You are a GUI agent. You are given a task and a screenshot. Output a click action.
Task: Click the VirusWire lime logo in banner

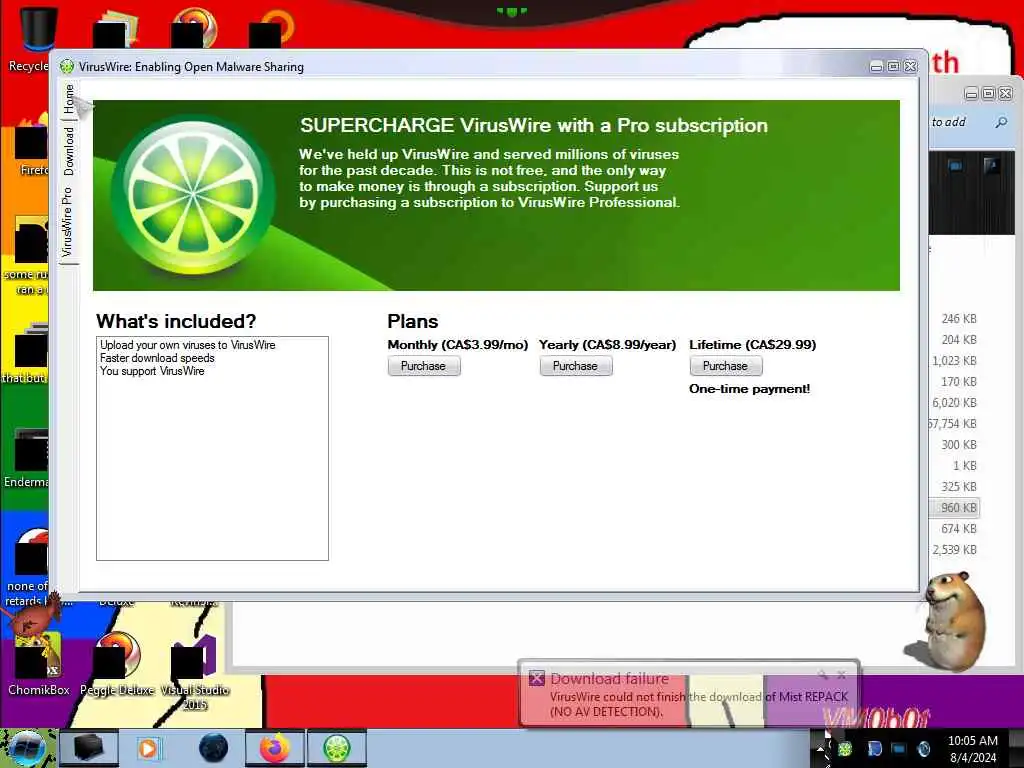(193, 195)
